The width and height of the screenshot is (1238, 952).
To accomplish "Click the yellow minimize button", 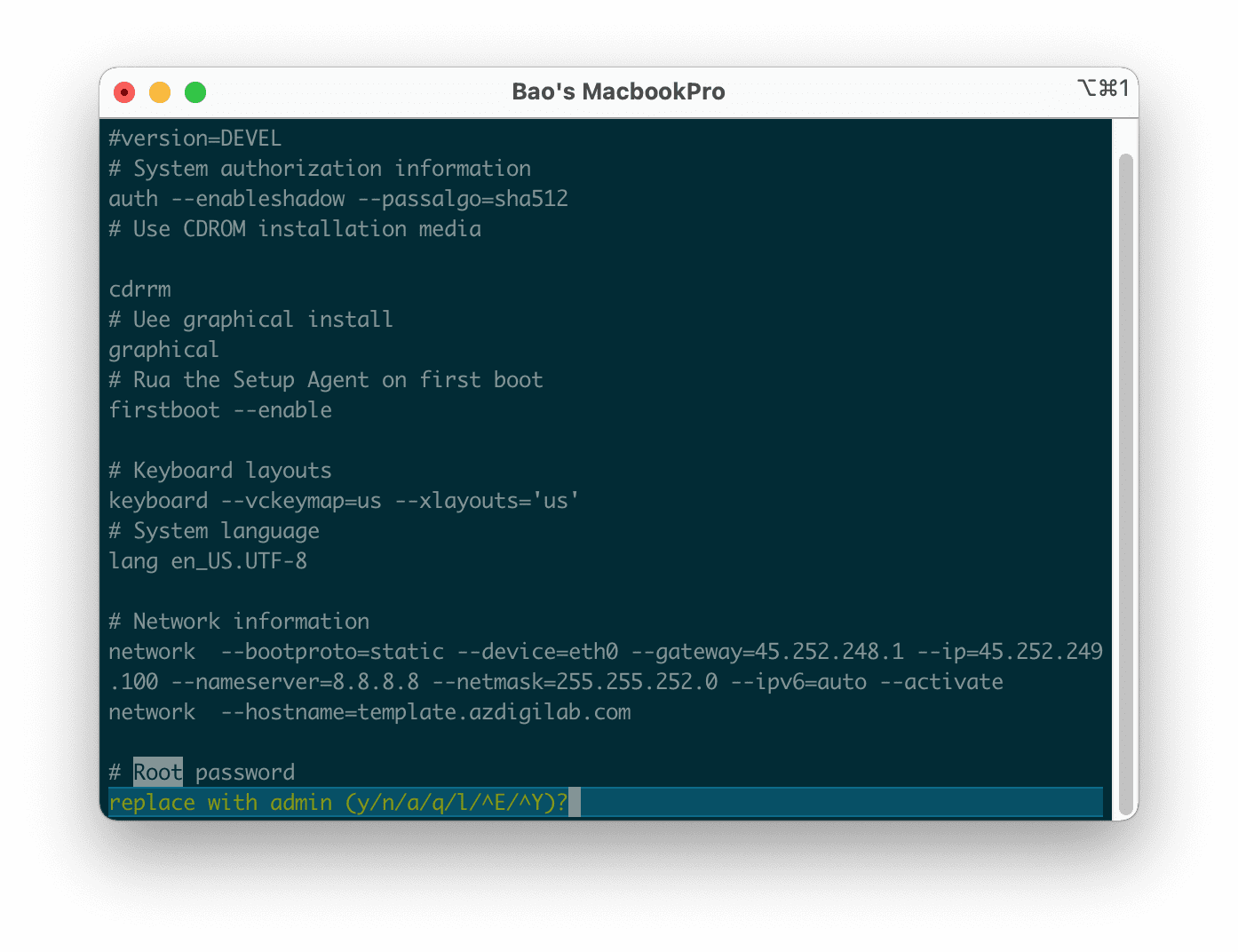I will click(x=160, y=91).
